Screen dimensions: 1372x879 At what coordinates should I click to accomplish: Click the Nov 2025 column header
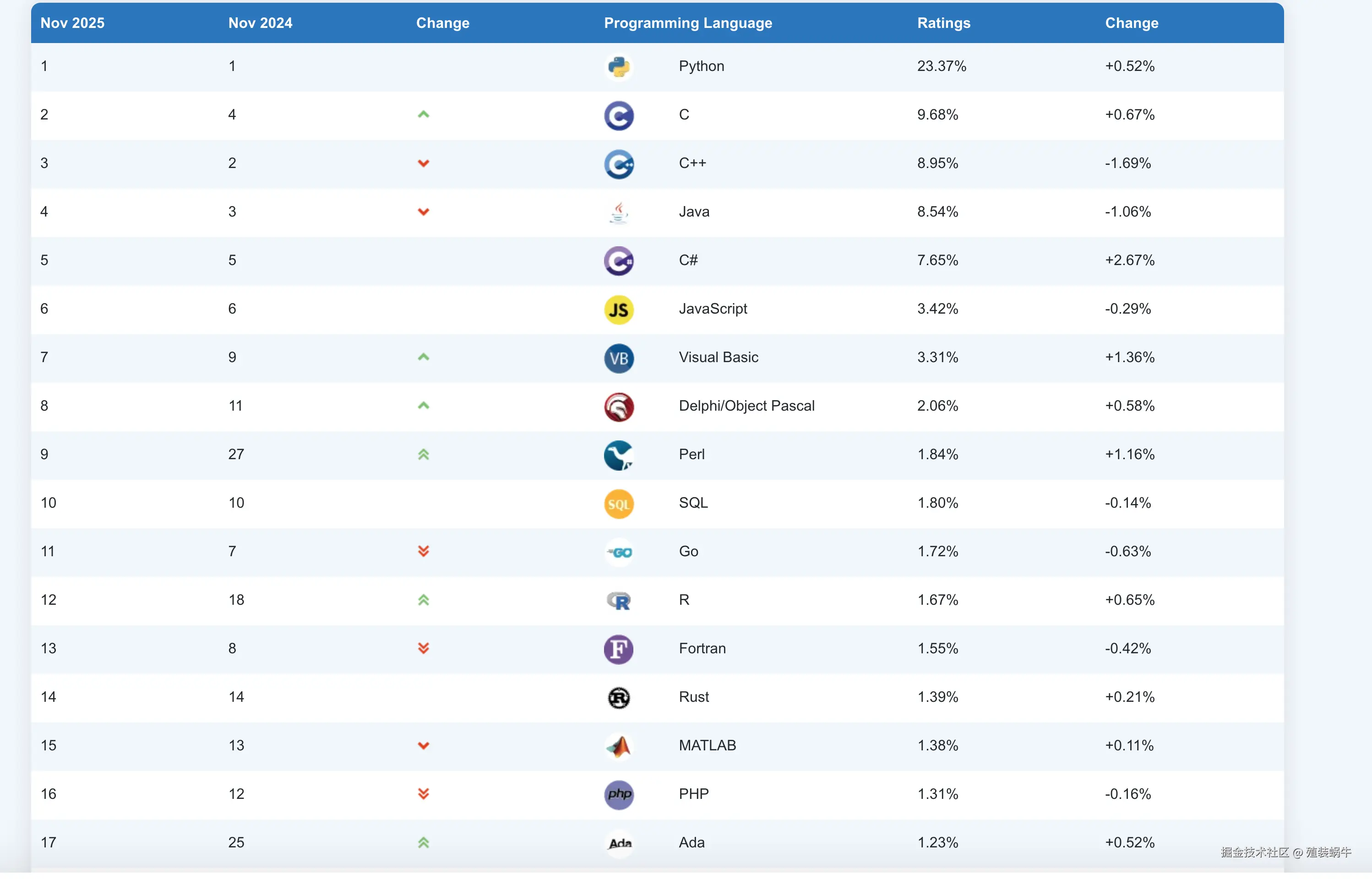tap(72, 23)
